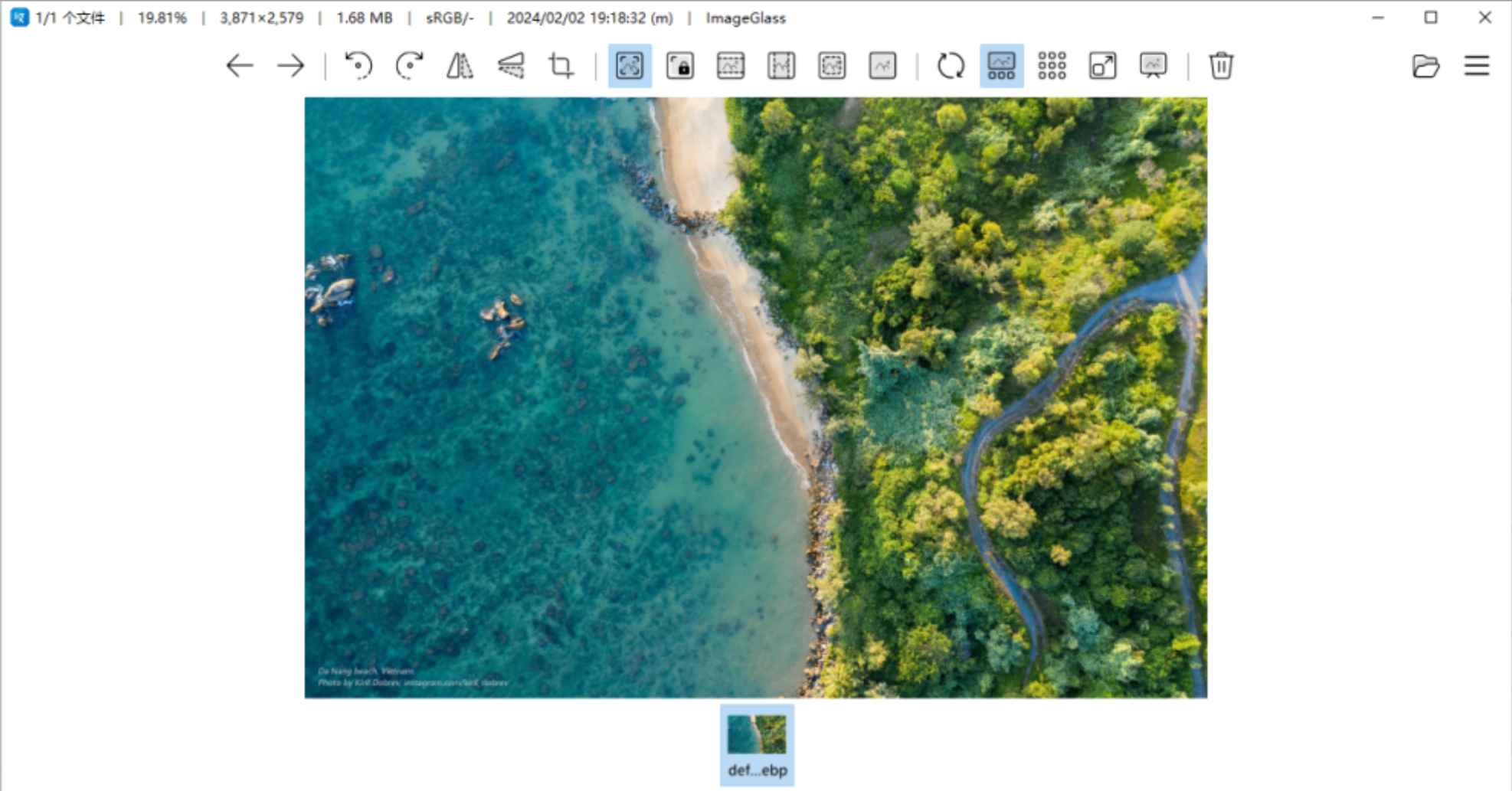Open the main hamburger menu
Viewport: 1512px width, 791px height.
[1475, 67]
